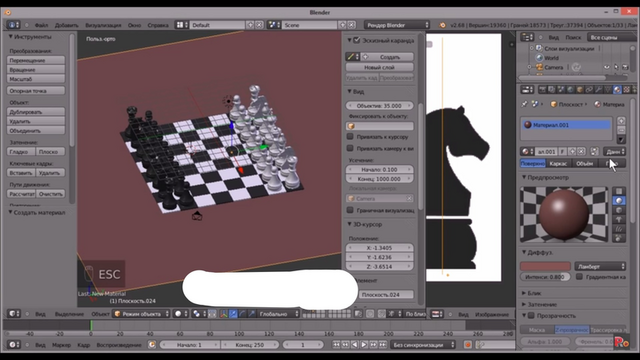Open the Ламберт shader dropdown
Screen dimensions: 640x360
click(x=600, y=266)
